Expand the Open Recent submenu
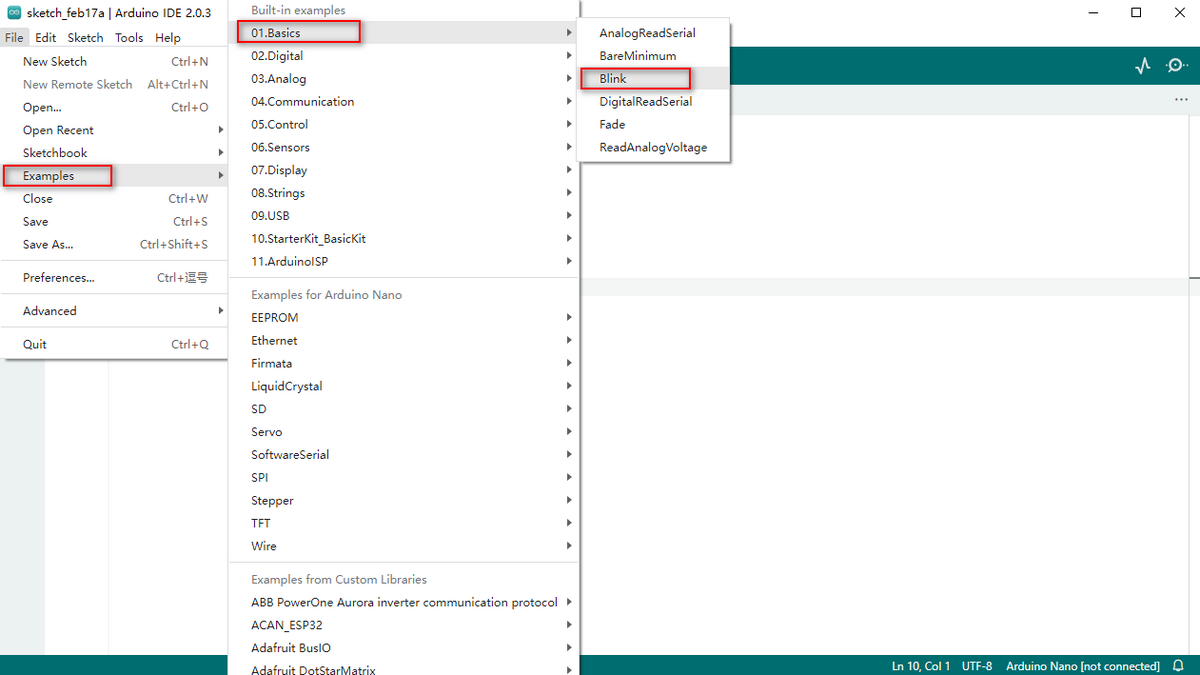This screenshot has height=675, width=1200. (x=114, y=130)
